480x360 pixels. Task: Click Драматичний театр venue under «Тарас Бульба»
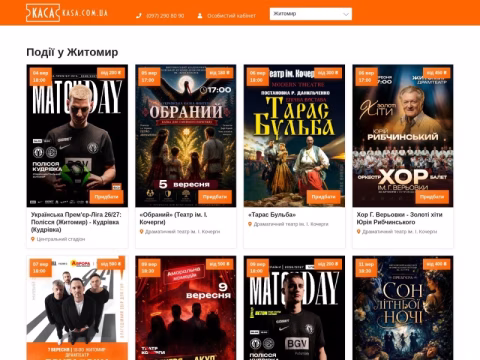[x=291, y=224]
